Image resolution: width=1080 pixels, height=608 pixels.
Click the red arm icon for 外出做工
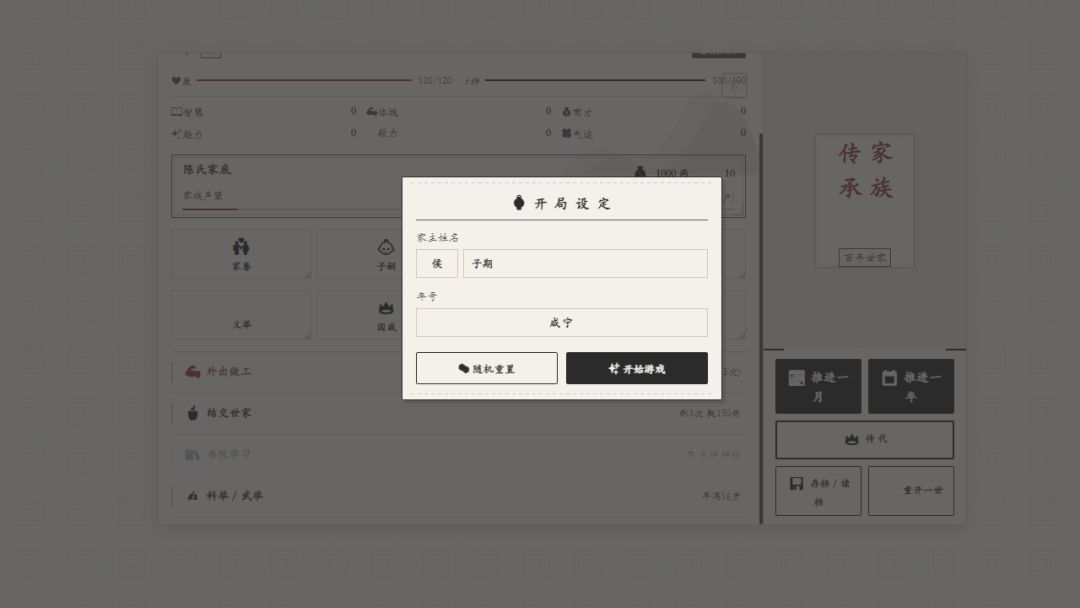click(x=193, y=372)
